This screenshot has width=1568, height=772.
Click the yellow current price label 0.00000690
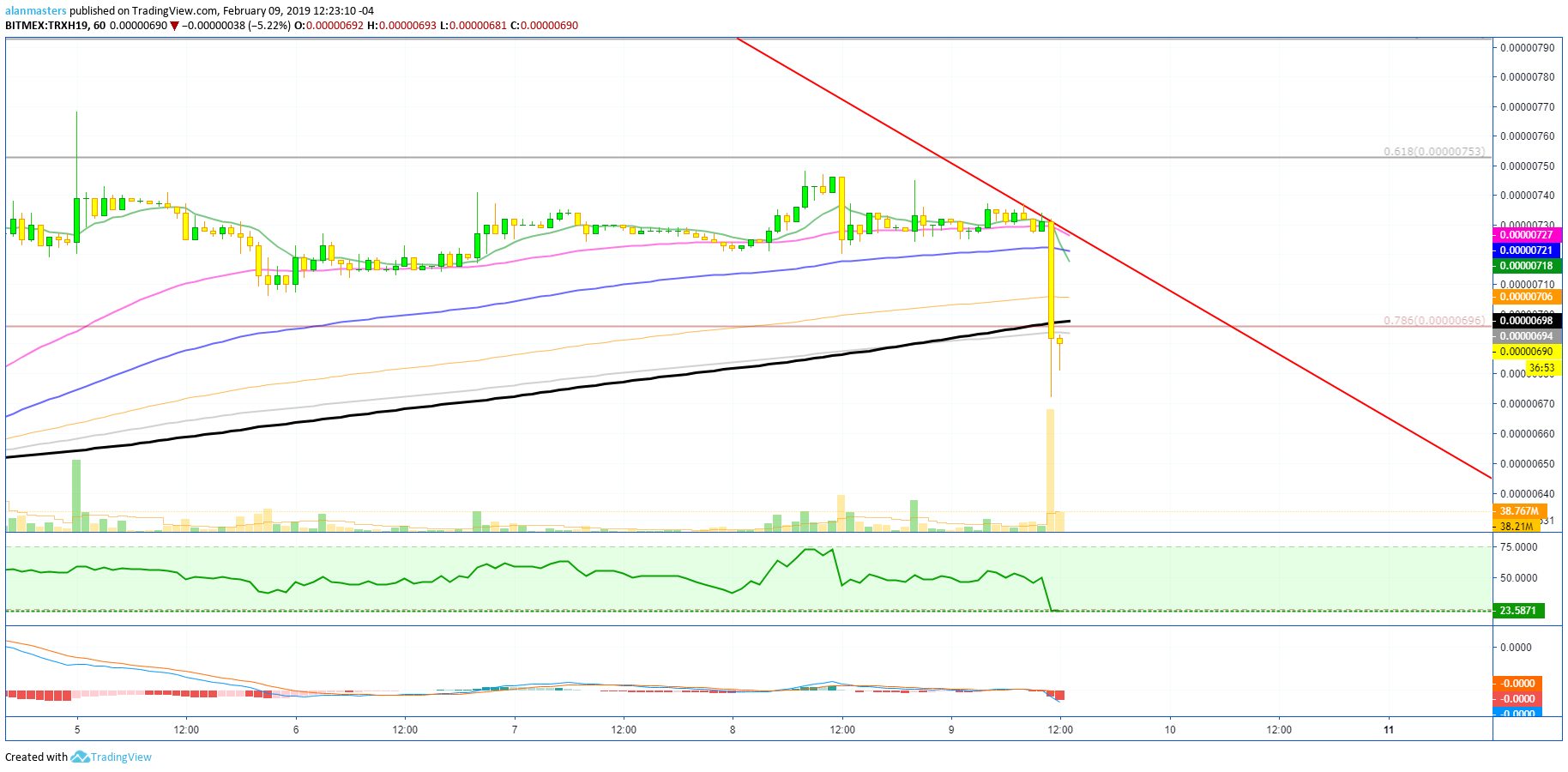1528,352
